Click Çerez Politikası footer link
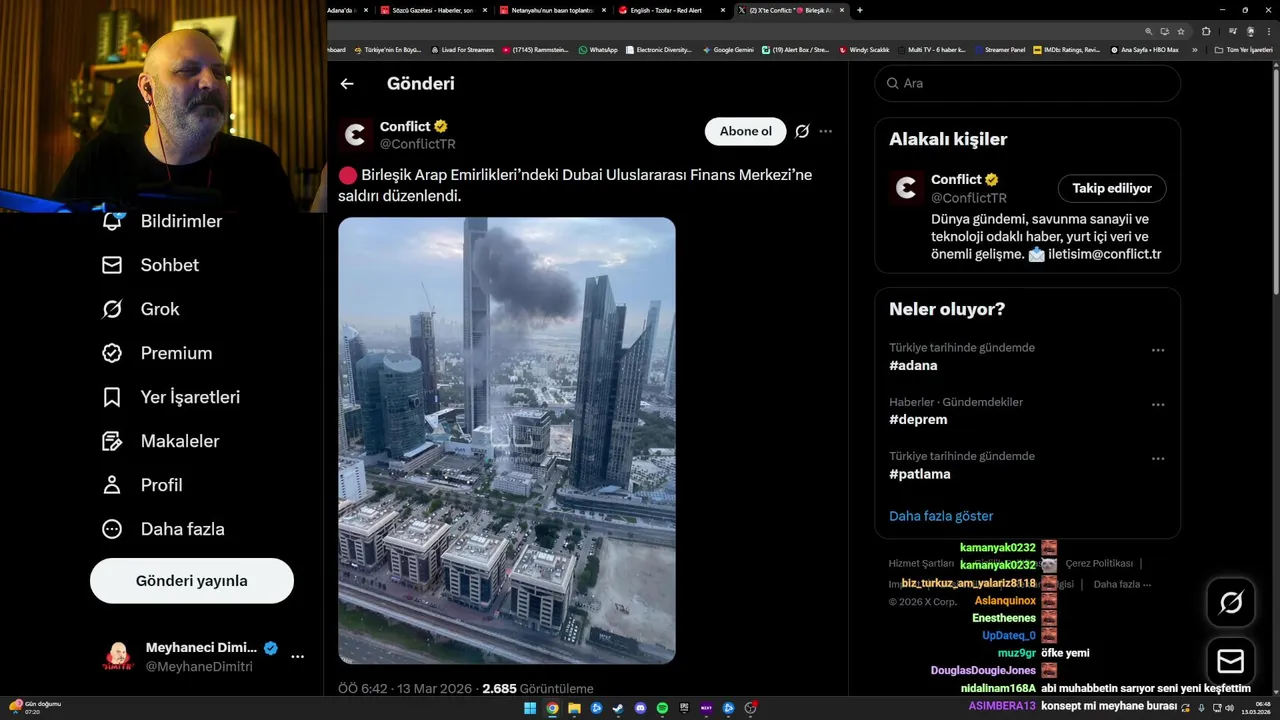 pos(1099,563)
